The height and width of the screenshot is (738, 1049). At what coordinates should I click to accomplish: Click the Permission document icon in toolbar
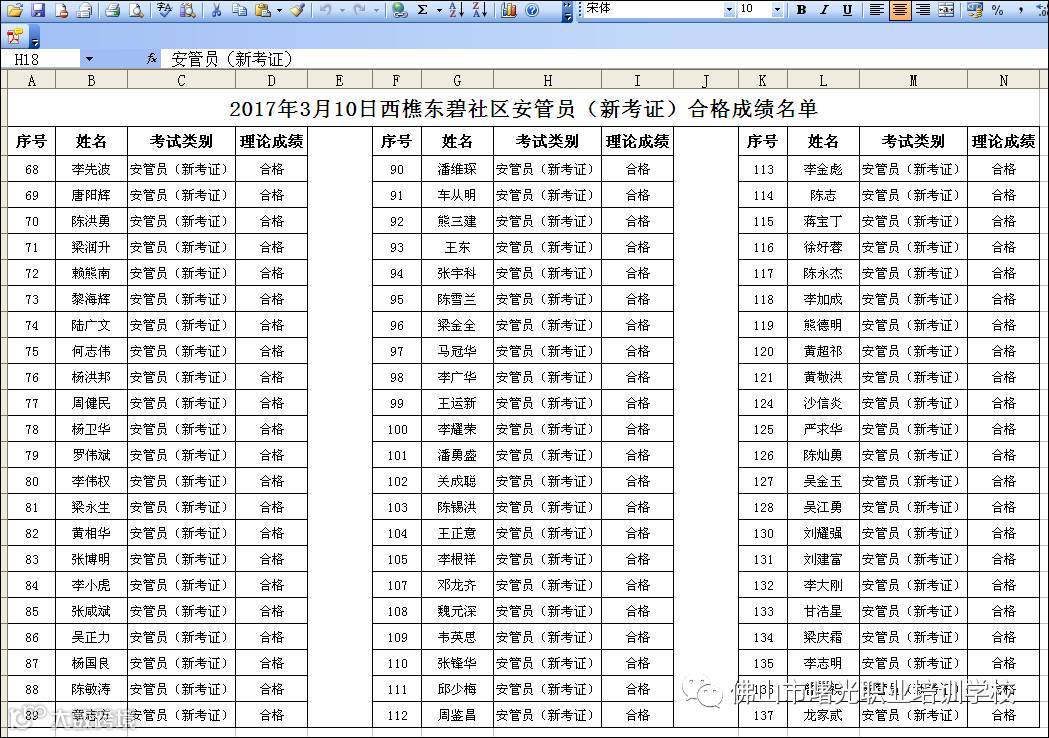[61, 9]
